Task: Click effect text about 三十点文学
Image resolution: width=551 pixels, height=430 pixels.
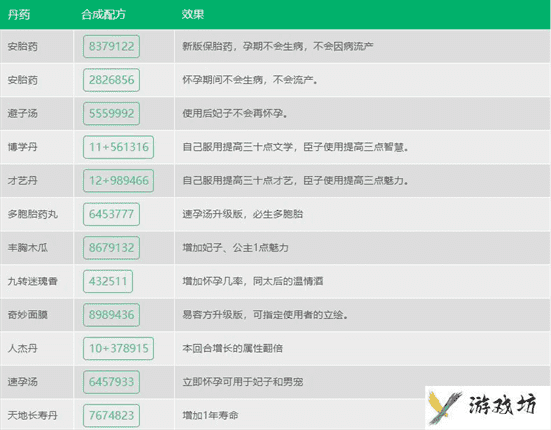Action: 295,147
